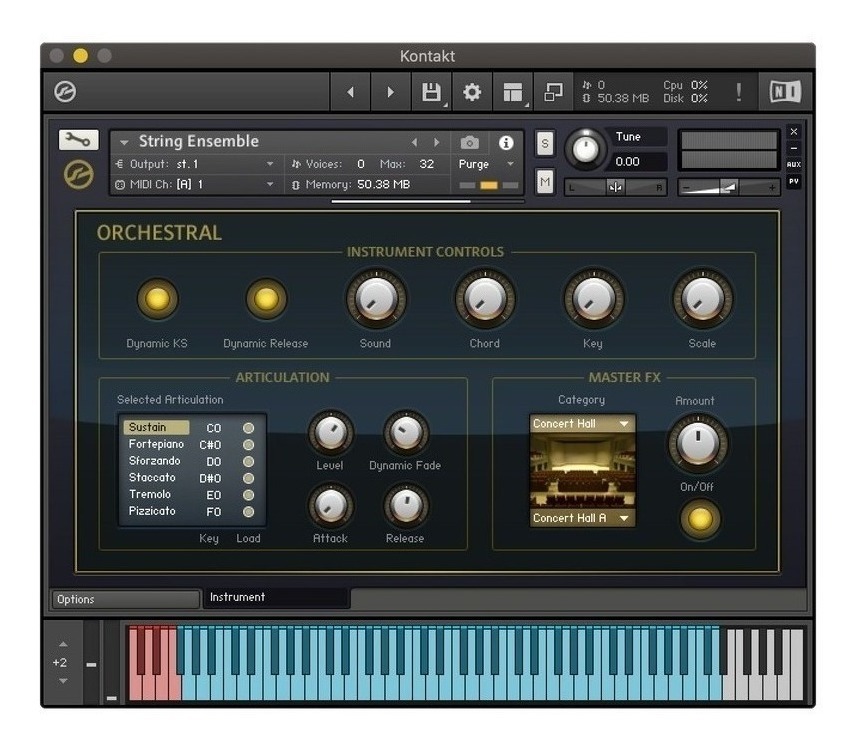
Task: Click the instrument info icon
Action: click(506, 143)
